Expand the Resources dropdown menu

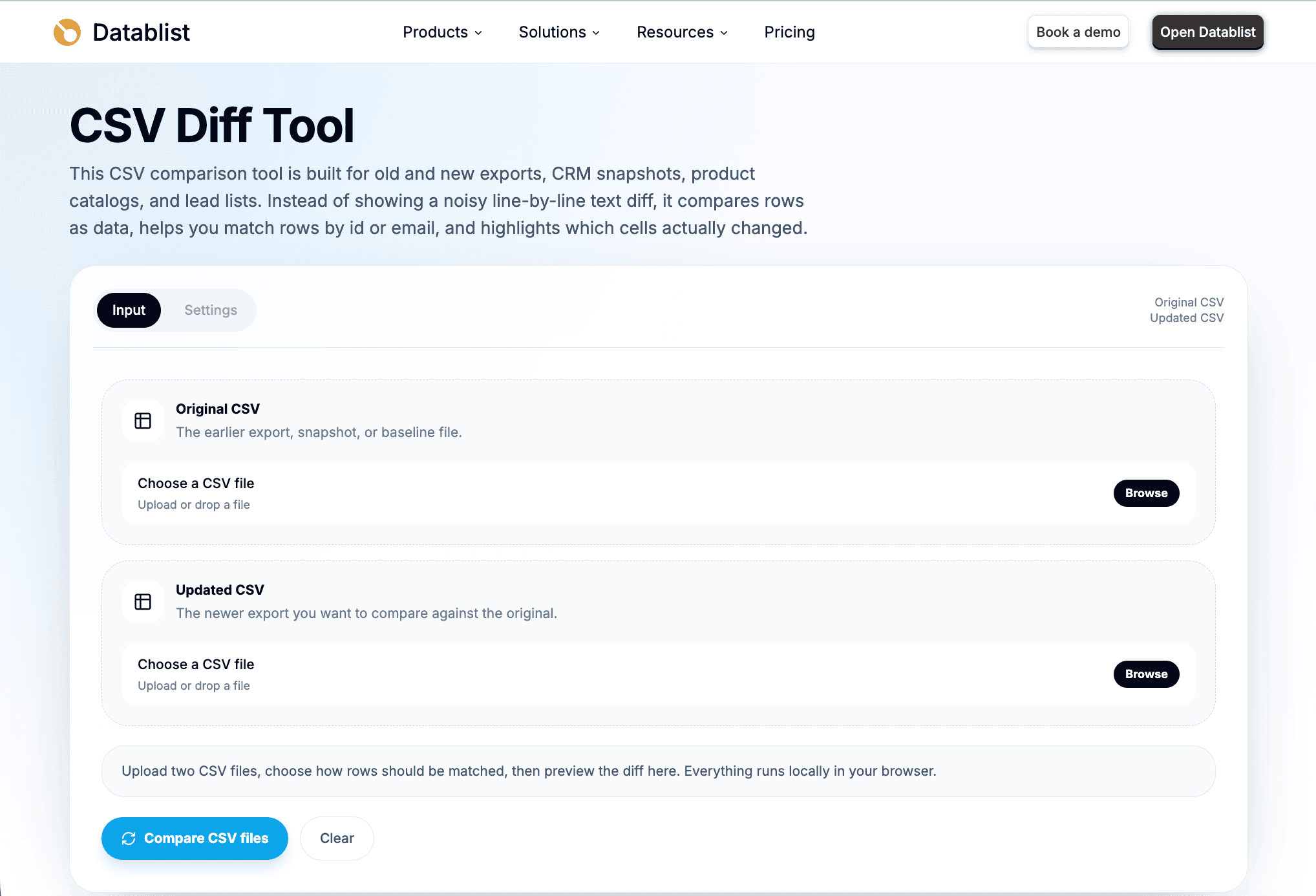click(682, 32)
